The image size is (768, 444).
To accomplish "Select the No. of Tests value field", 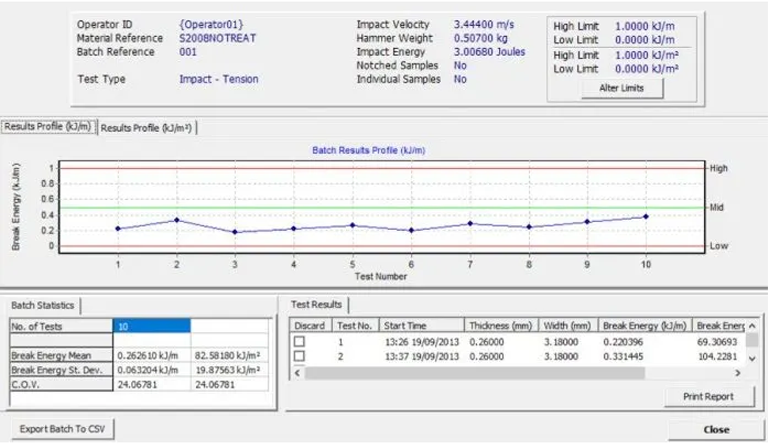I will pyautogui.click(x=151, y=326).
